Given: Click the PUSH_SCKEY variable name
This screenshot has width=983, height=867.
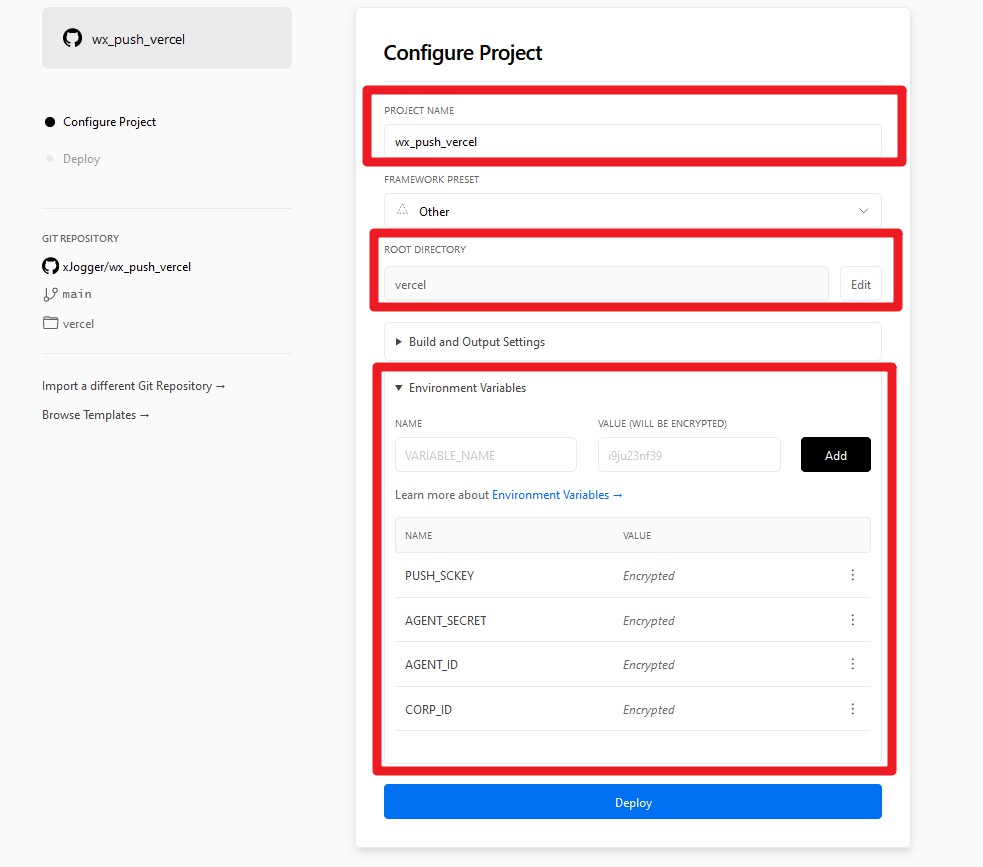Looking at the screenshot, I should coord(439,575).
